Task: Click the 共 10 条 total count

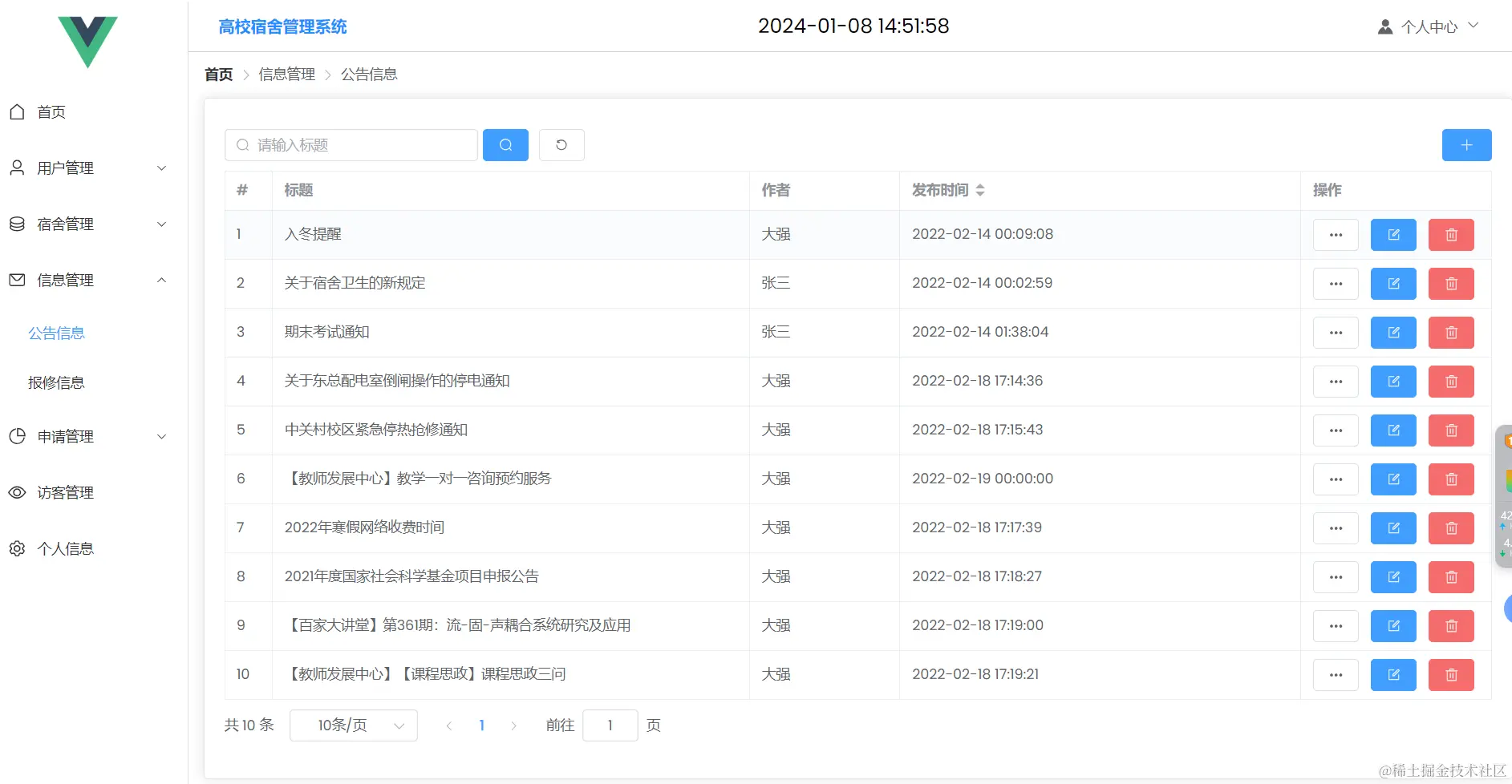Action: click(249, 725)
